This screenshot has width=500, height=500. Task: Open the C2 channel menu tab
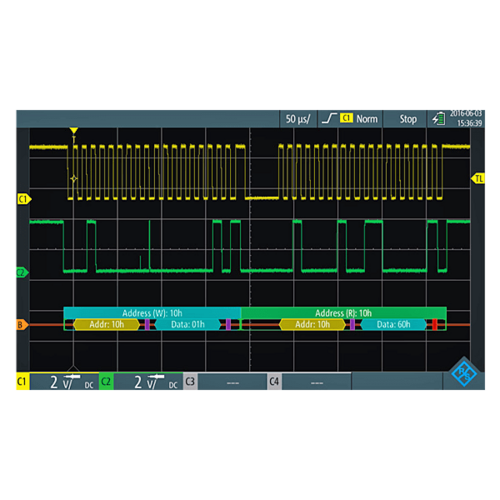tap(106, 381)
